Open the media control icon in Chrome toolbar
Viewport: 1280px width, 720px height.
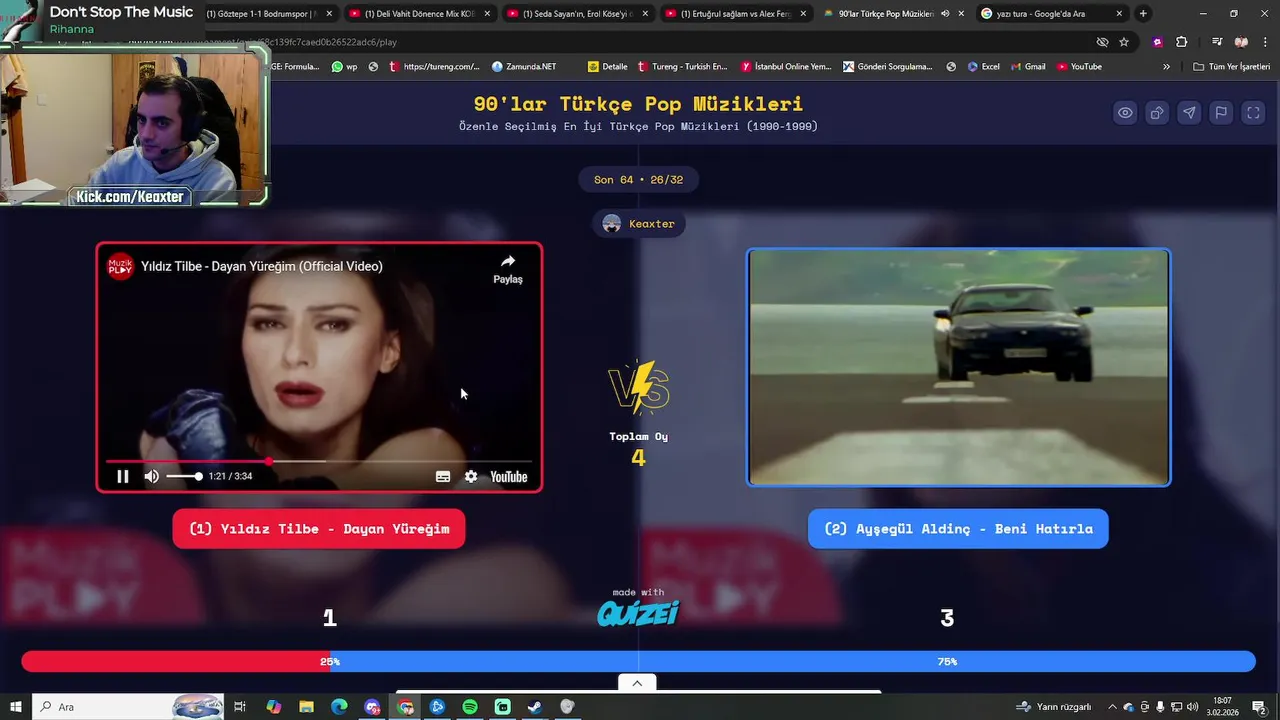coord(1217,42)
